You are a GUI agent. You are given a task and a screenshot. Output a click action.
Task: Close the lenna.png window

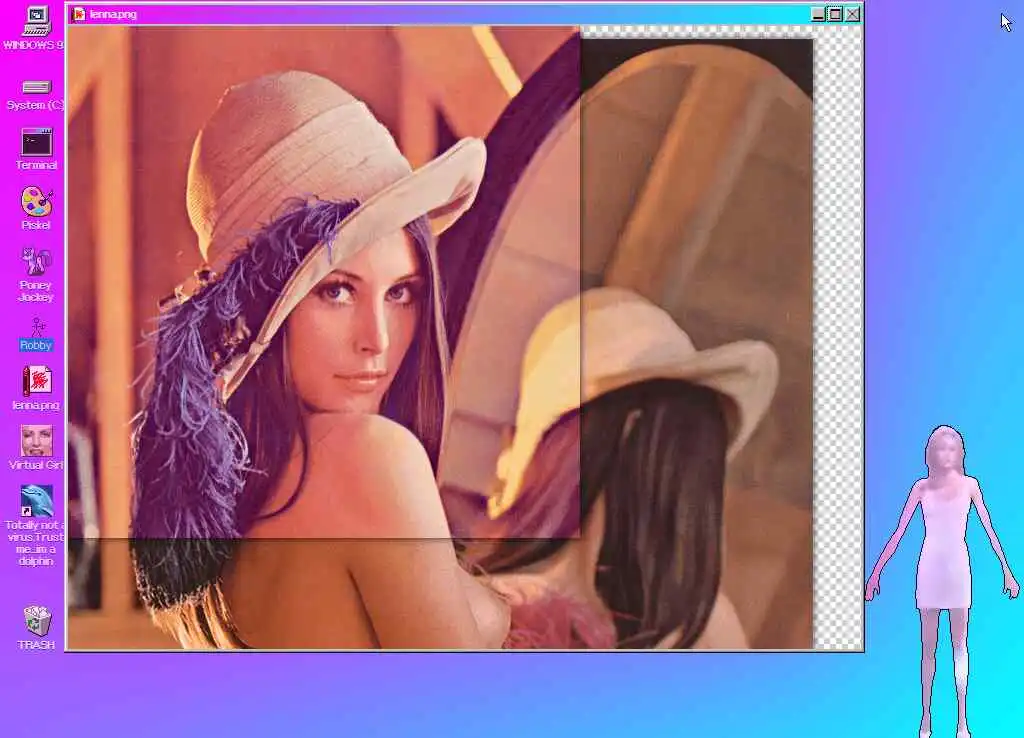coord(852,14)
